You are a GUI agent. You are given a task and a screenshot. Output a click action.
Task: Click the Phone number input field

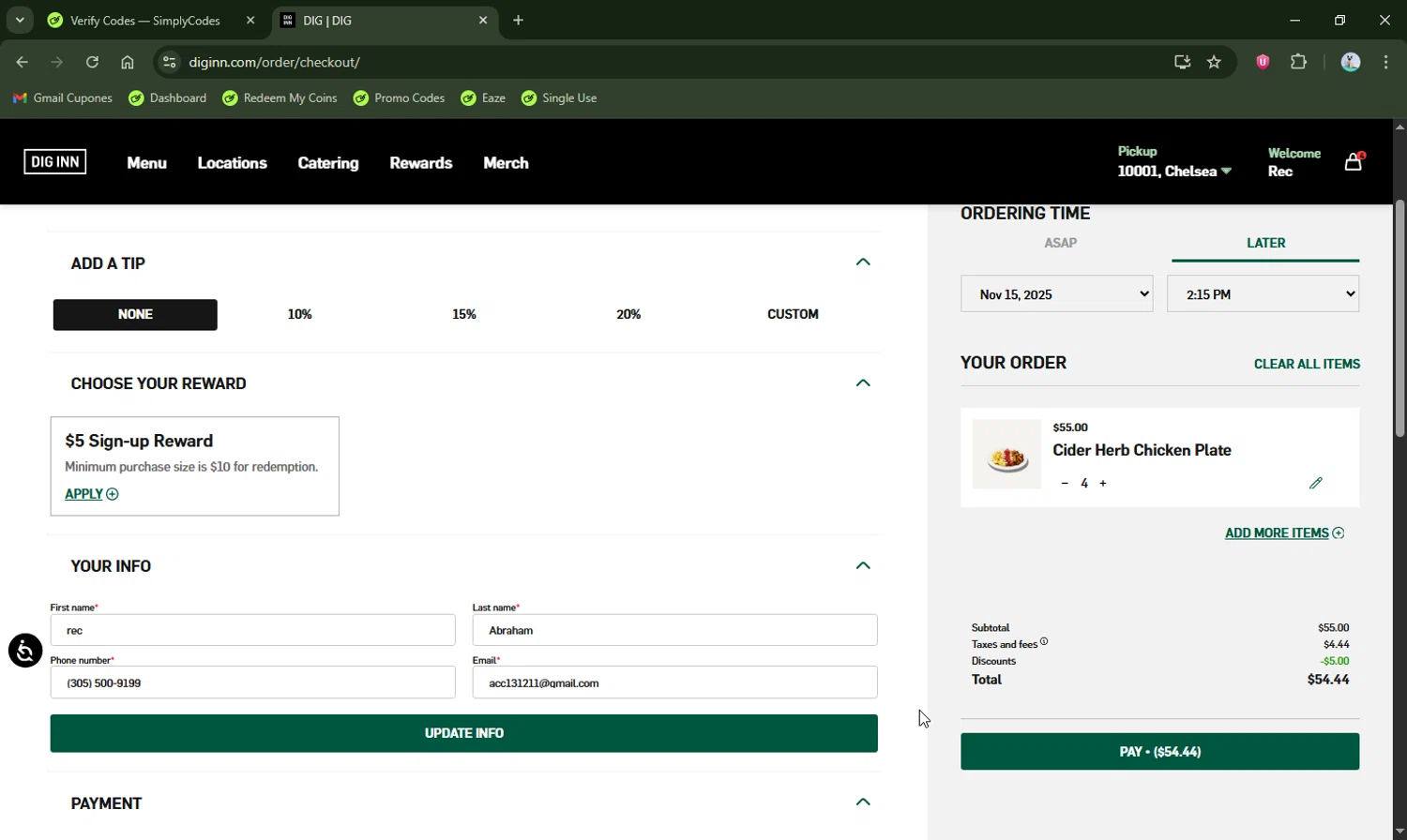[253, 682]
